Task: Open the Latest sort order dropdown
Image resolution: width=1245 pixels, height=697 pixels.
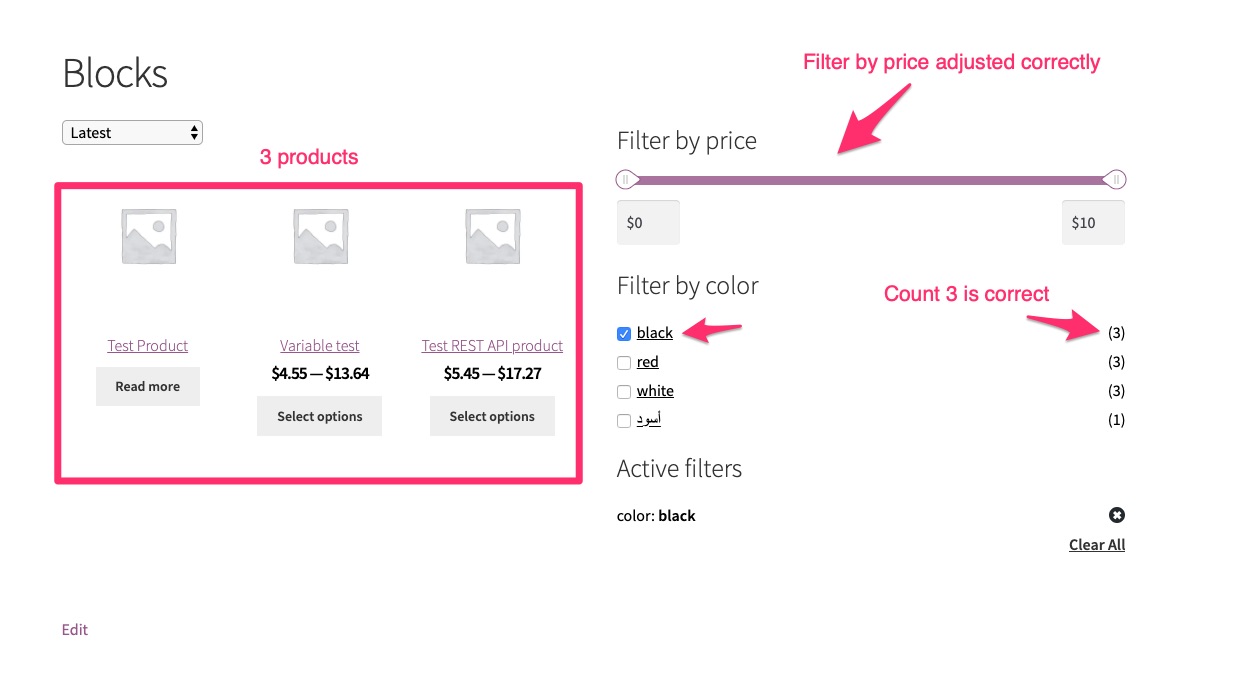Action: 132,132
